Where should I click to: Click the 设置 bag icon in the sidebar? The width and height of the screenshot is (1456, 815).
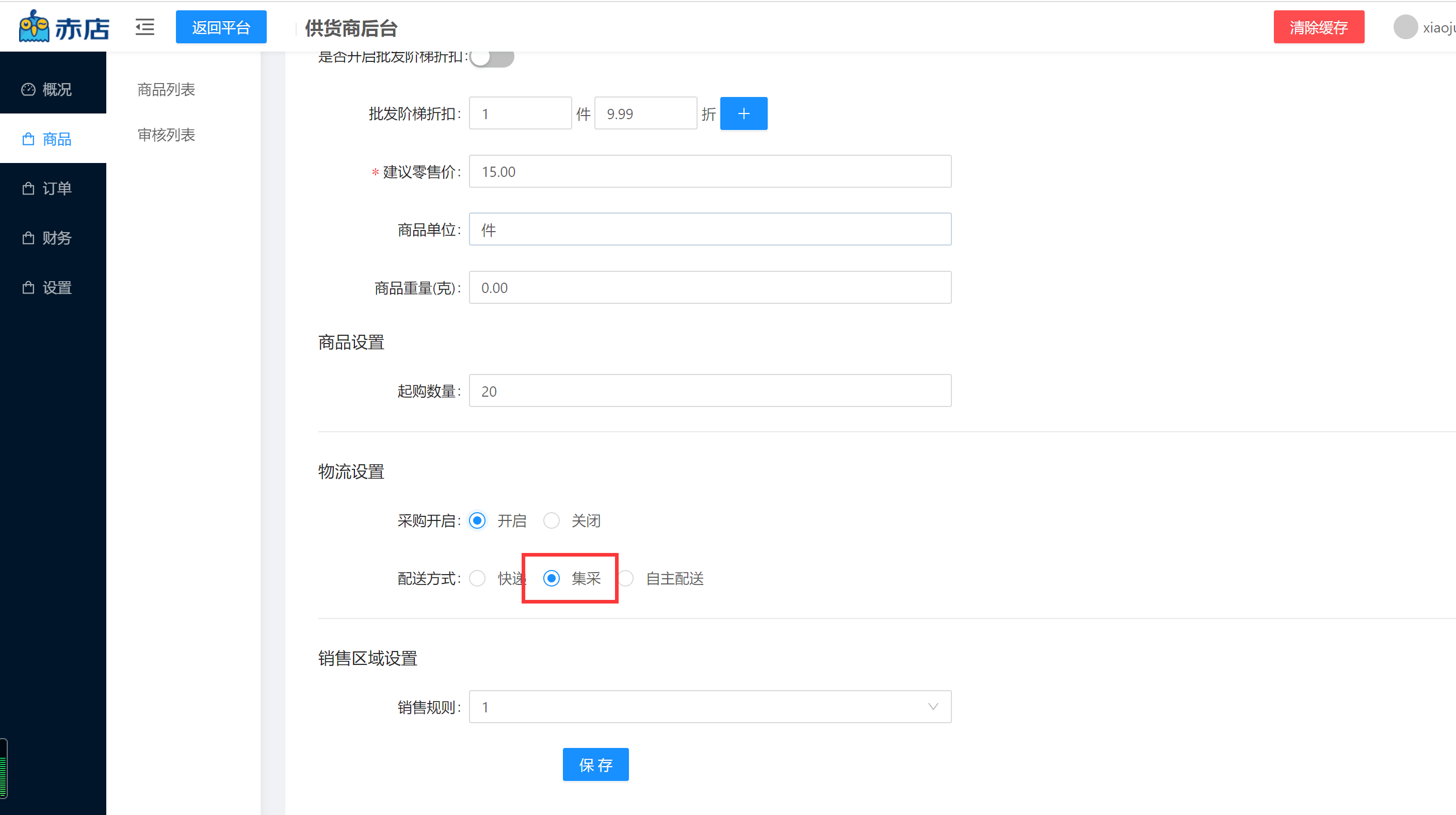28,288
